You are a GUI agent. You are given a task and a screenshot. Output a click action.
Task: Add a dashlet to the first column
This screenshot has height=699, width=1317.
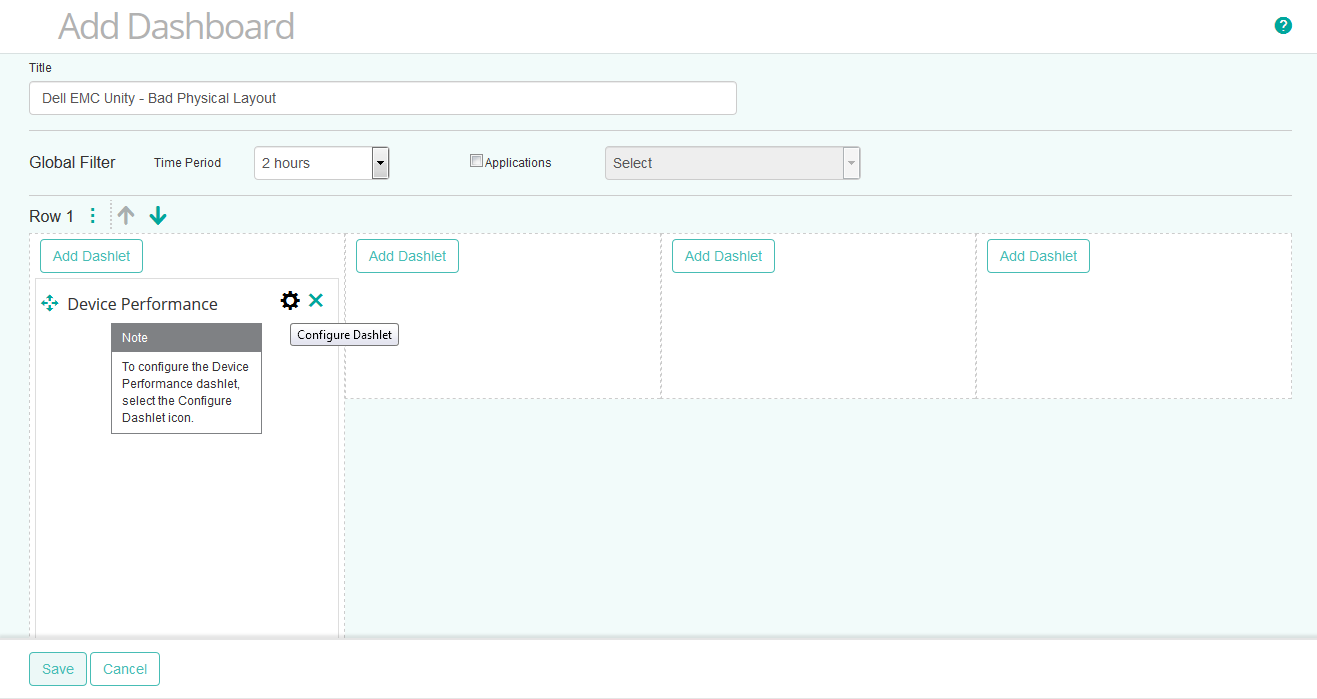point(91,256)
